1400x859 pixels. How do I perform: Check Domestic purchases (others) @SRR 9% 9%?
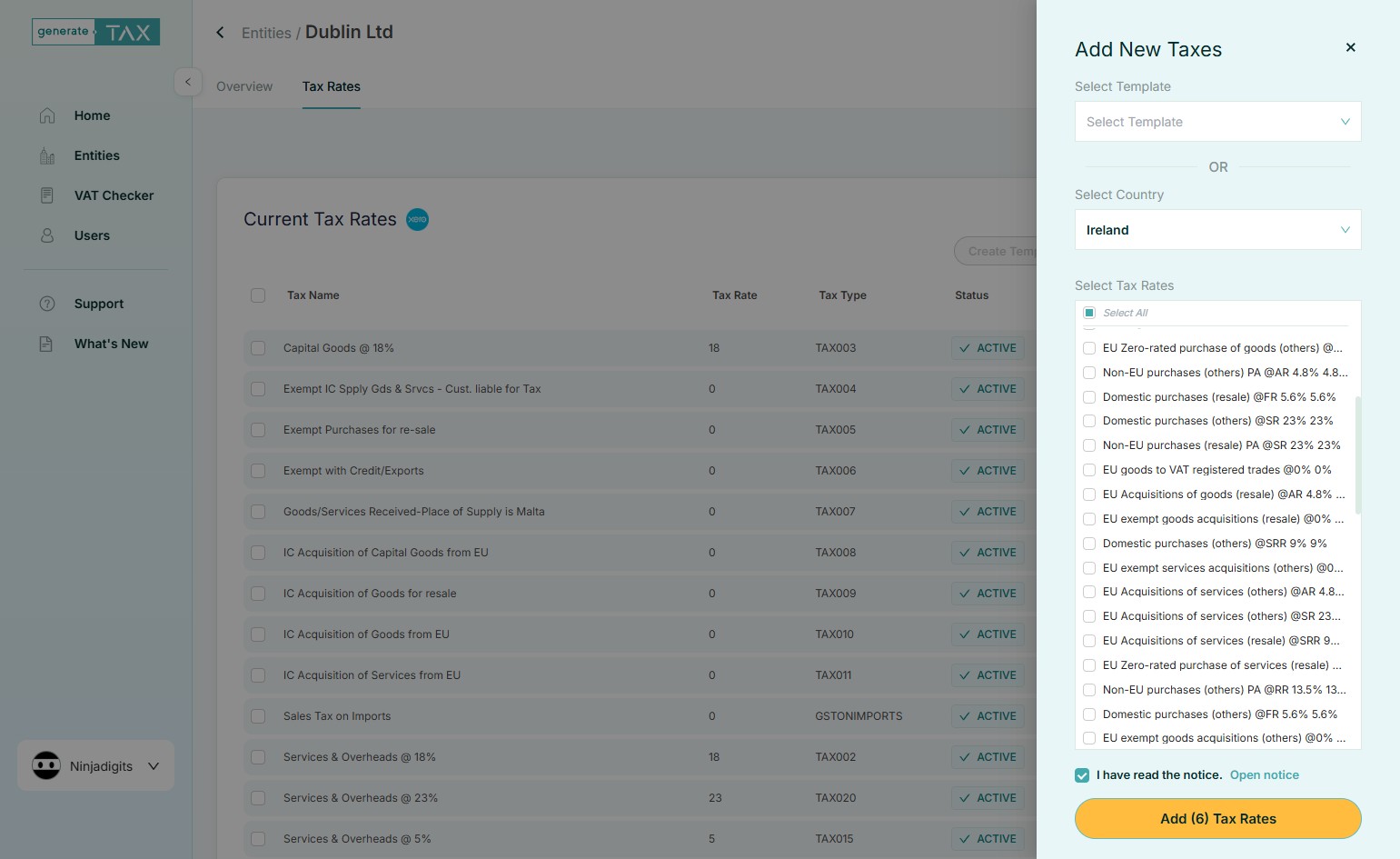1089,544
